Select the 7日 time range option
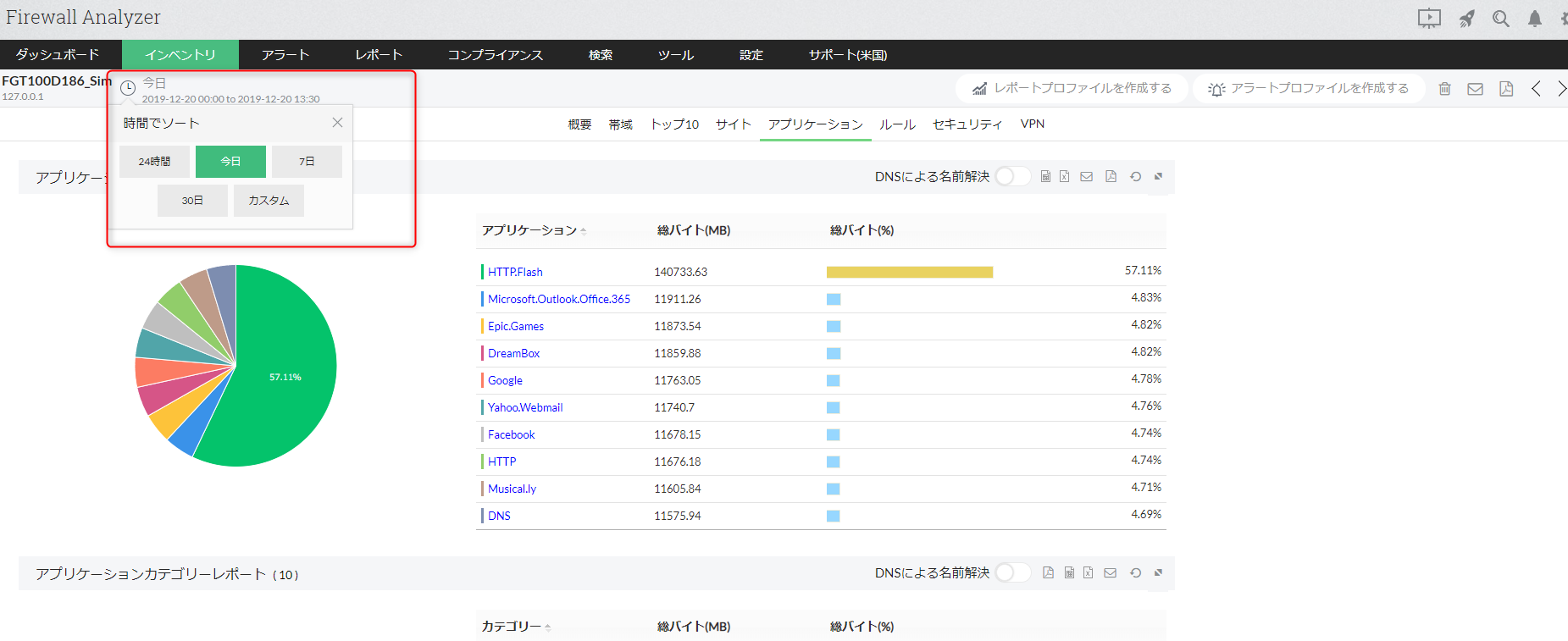This screenshot has height=641, width=1568. coord(307,162)
